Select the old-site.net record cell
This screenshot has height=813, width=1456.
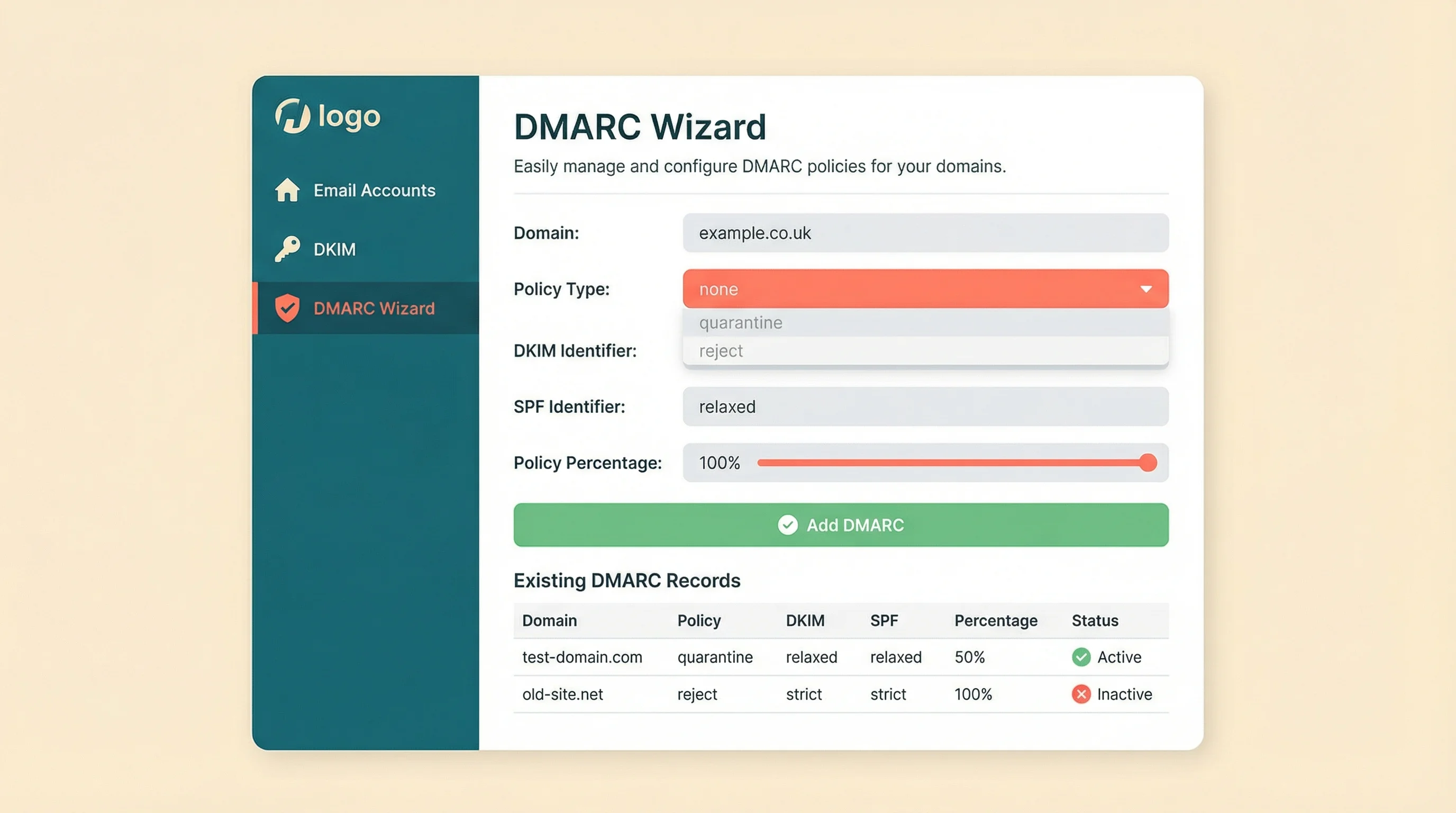562,694
